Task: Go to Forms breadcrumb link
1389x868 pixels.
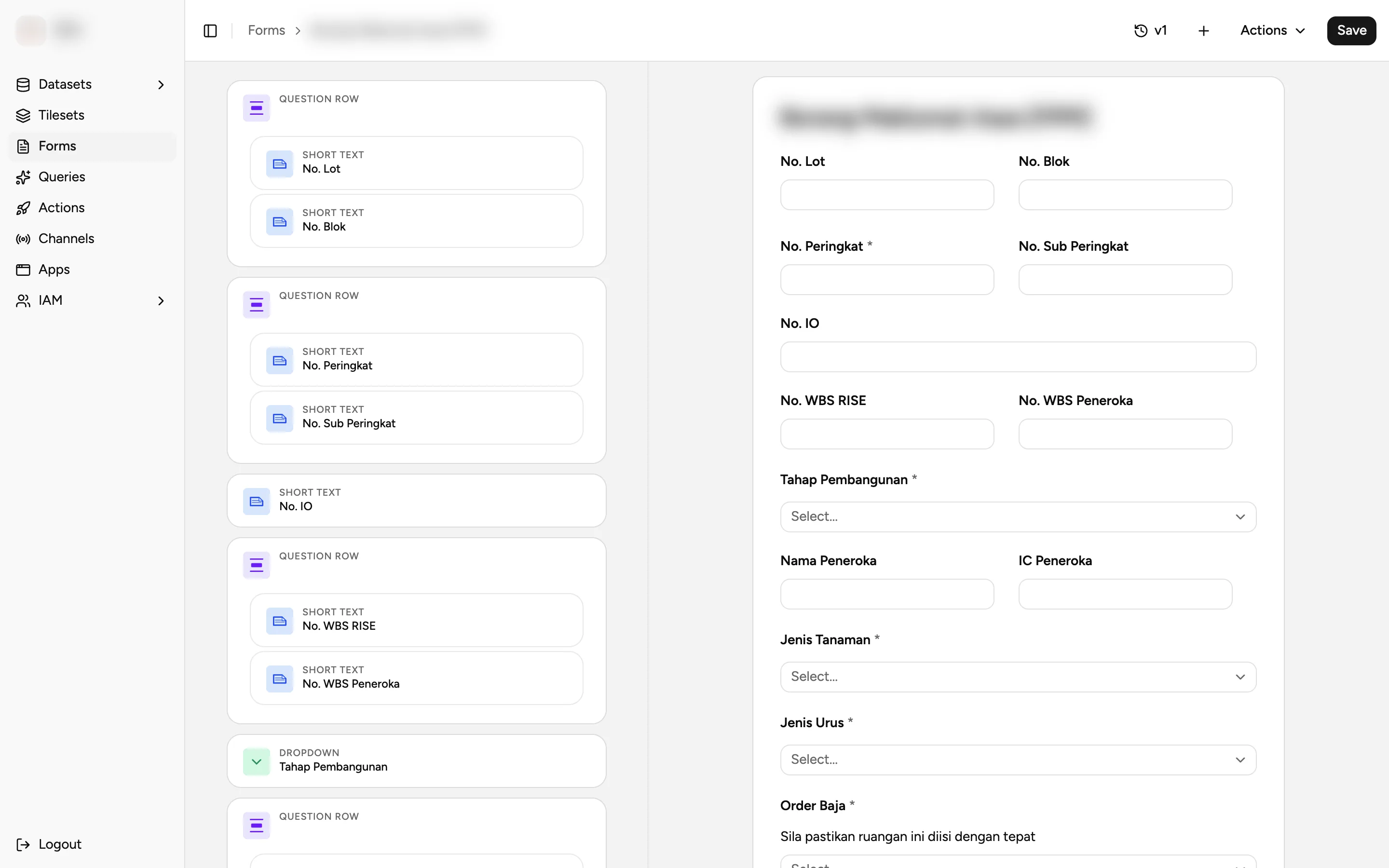Action: coord(266,30)
